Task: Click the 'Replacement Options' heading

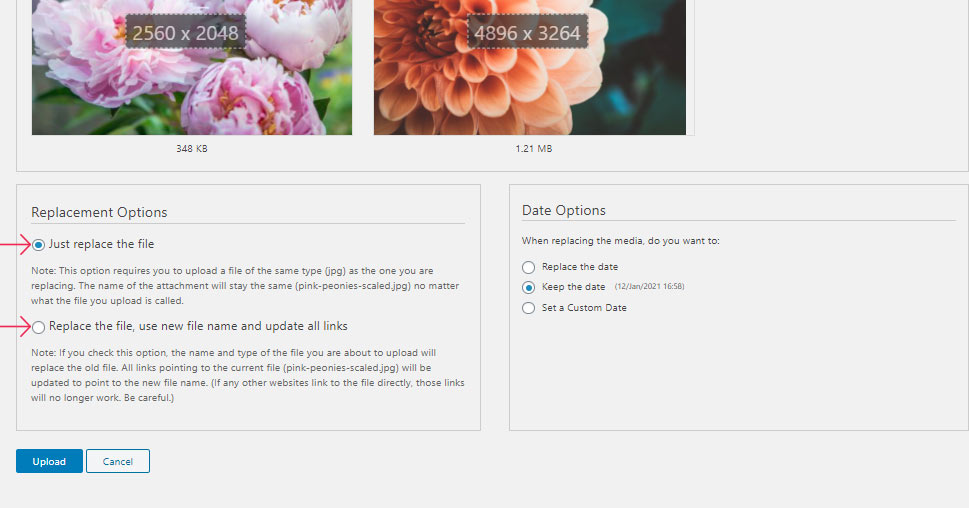Action: (99, 212)
